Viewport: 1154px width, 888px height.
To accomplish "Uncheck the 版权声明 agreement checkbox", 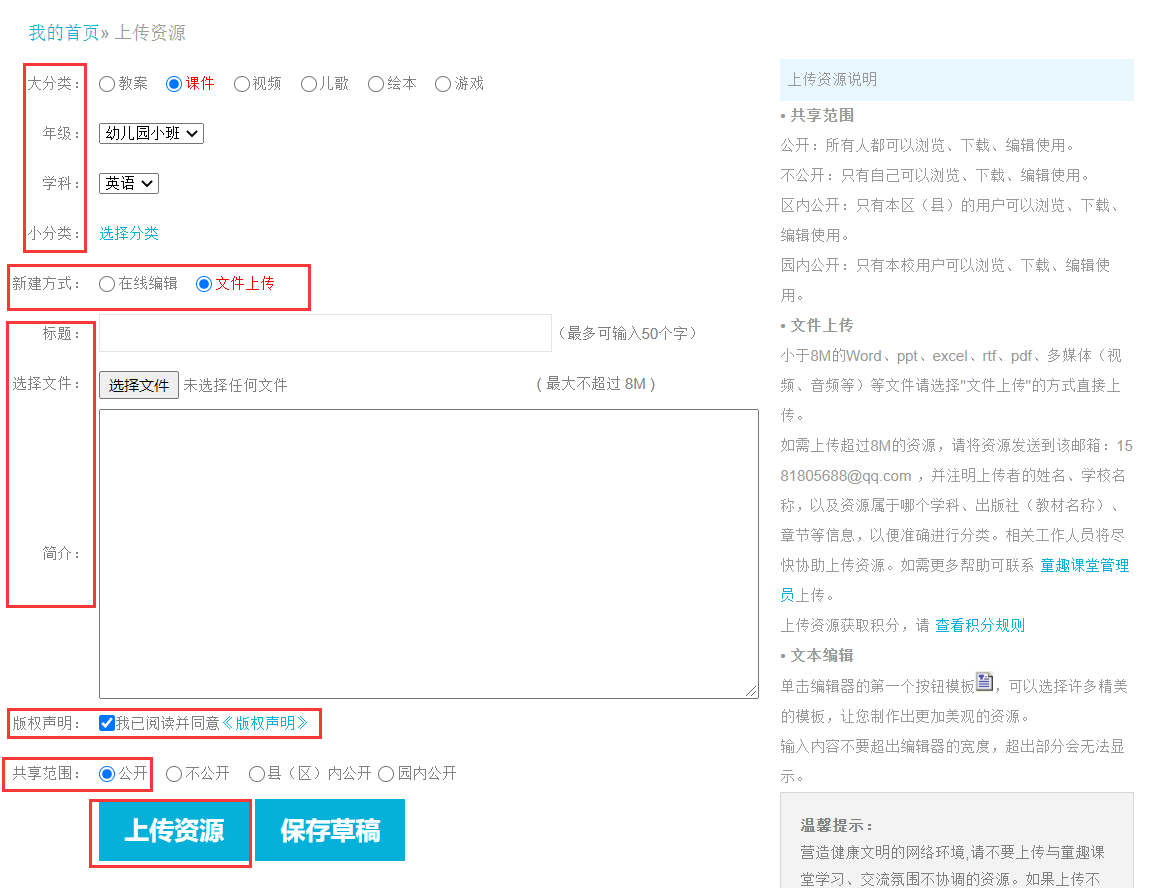I will [107, 723].
